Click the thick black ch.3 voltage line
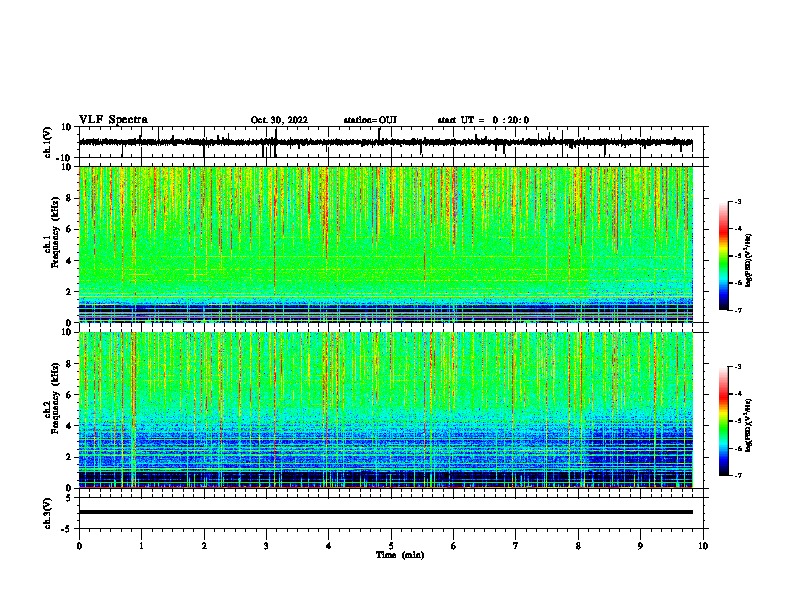This screenshot has height=612, width=792. point(386,512)
